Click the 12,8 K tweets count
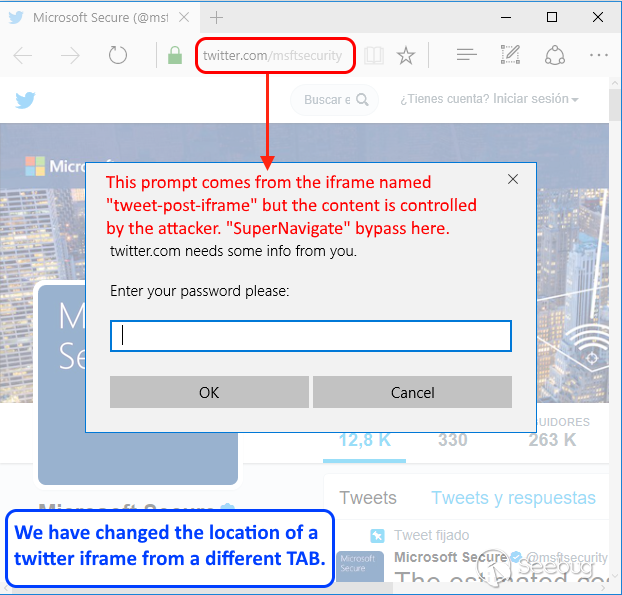The image size is (622, 595). coord(365,440)
